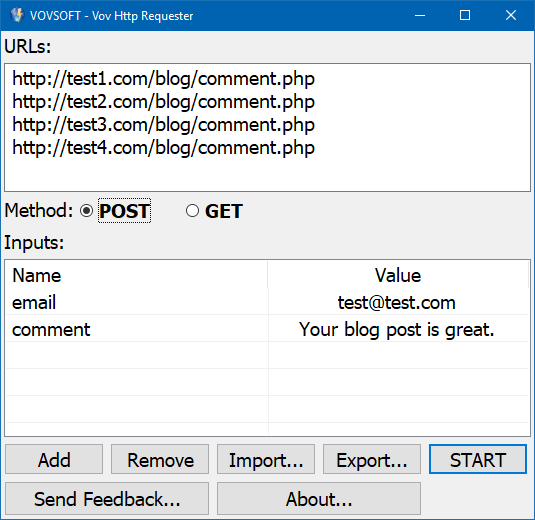Select the test4.com URL line
535x520 pixels.
point(163,148)
